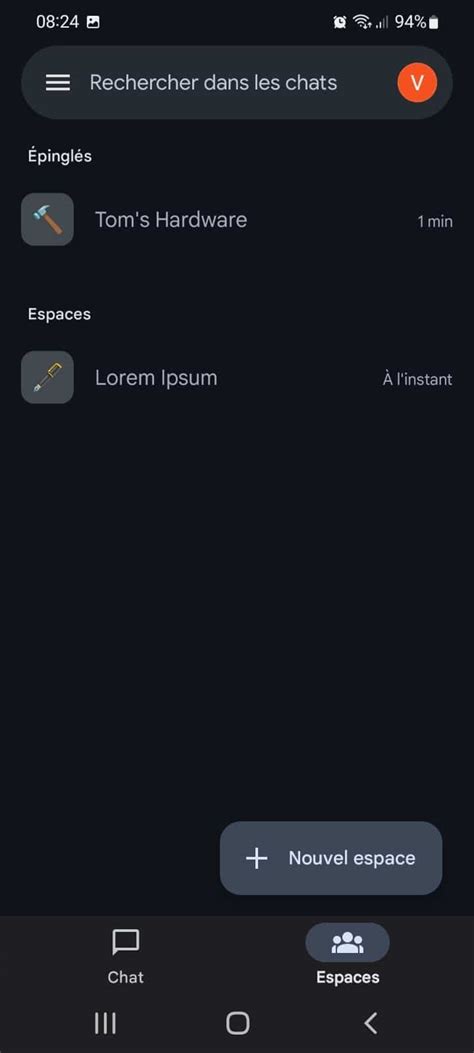Tap the Android recent apps button
Image resolution: width=474 pixels, height=1053 pixels.
point(105,1023)
